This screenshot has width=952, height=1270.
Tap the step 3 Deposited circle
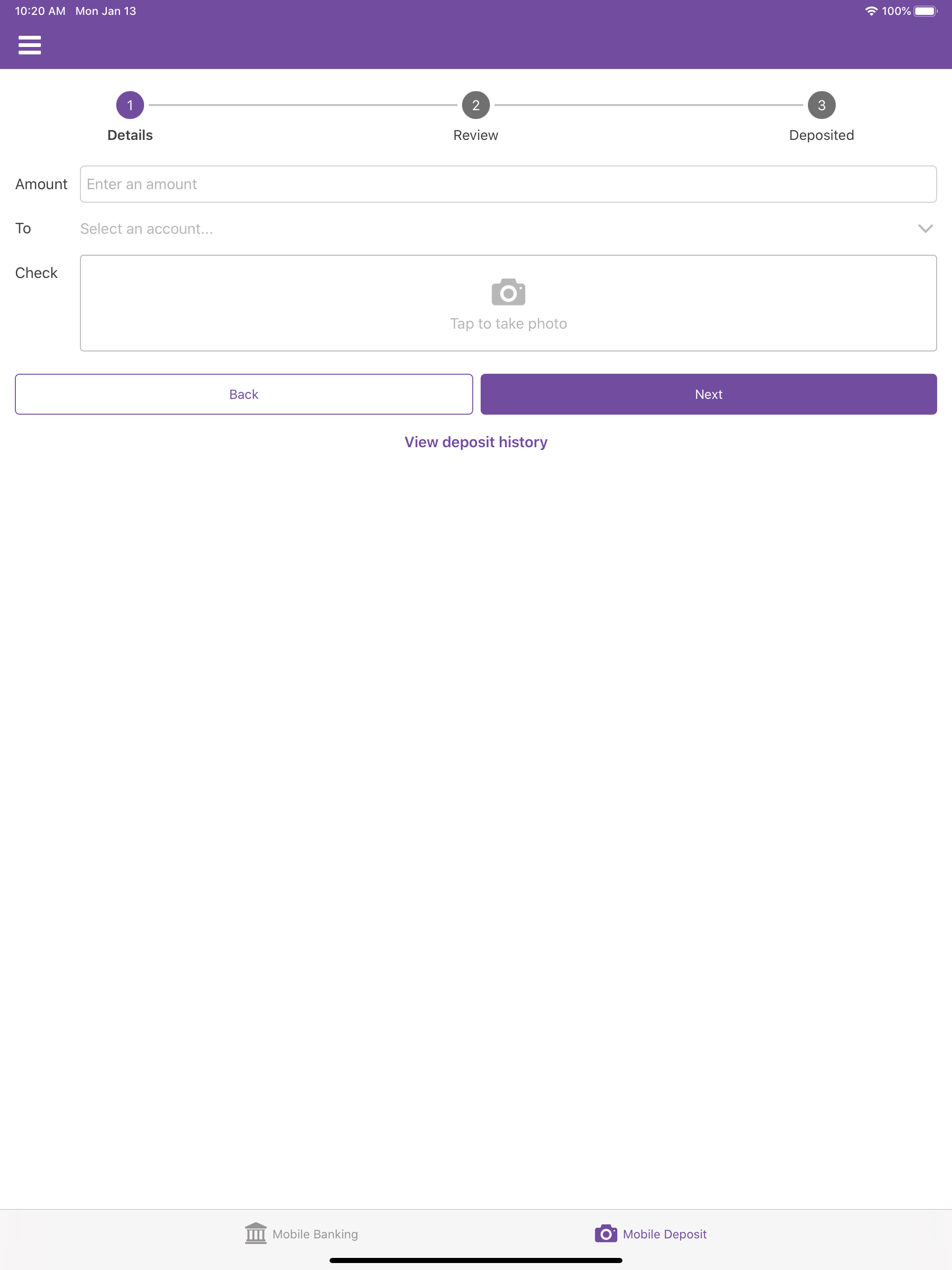point(822,105)
